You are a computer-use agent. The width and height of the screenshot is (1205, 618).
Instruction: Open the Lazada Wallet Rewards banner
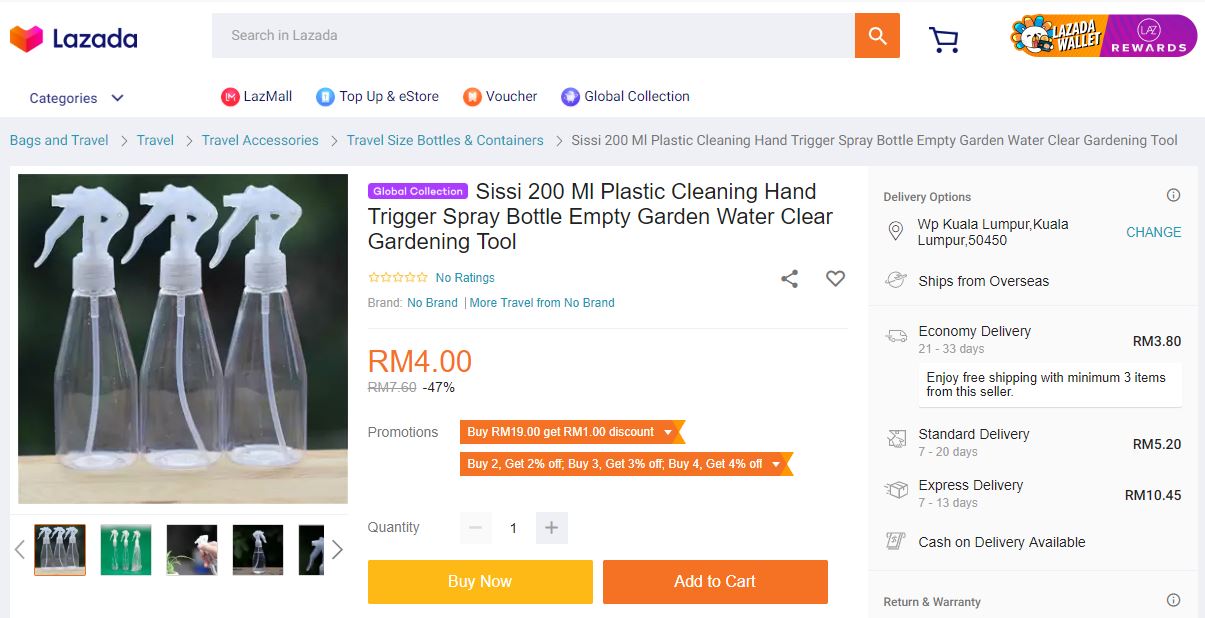pos(1103,36)
